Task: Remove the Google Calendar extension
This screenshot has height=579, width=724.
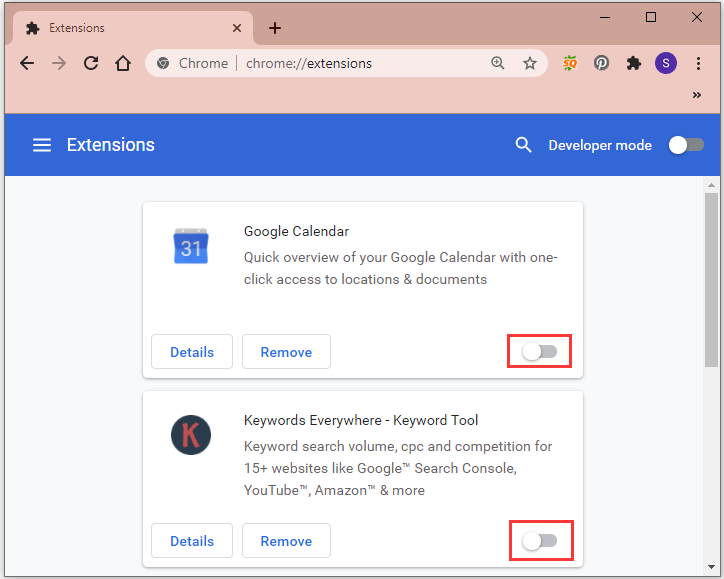Action: [286, 352]
